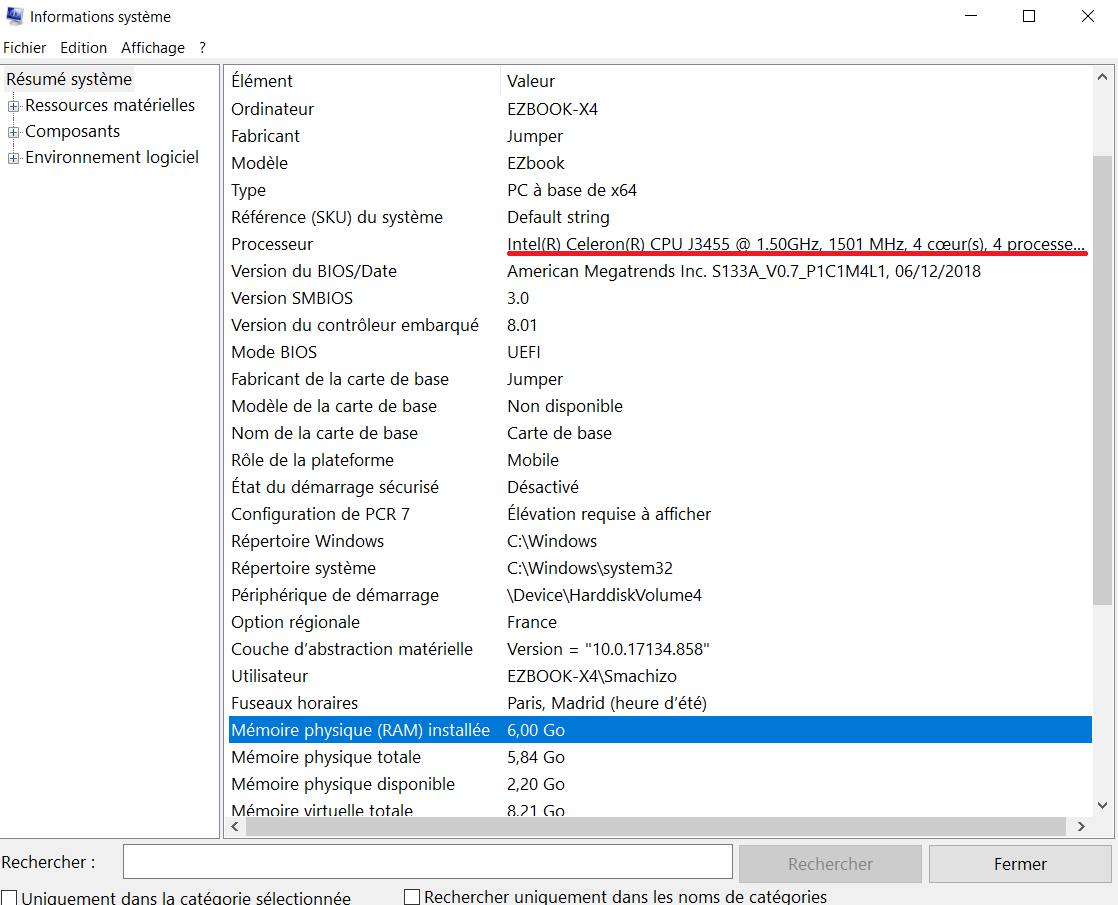Click the horizontal scrollbar thumb
This screenshot has width=1118, height=905.
tap(655, 827)
